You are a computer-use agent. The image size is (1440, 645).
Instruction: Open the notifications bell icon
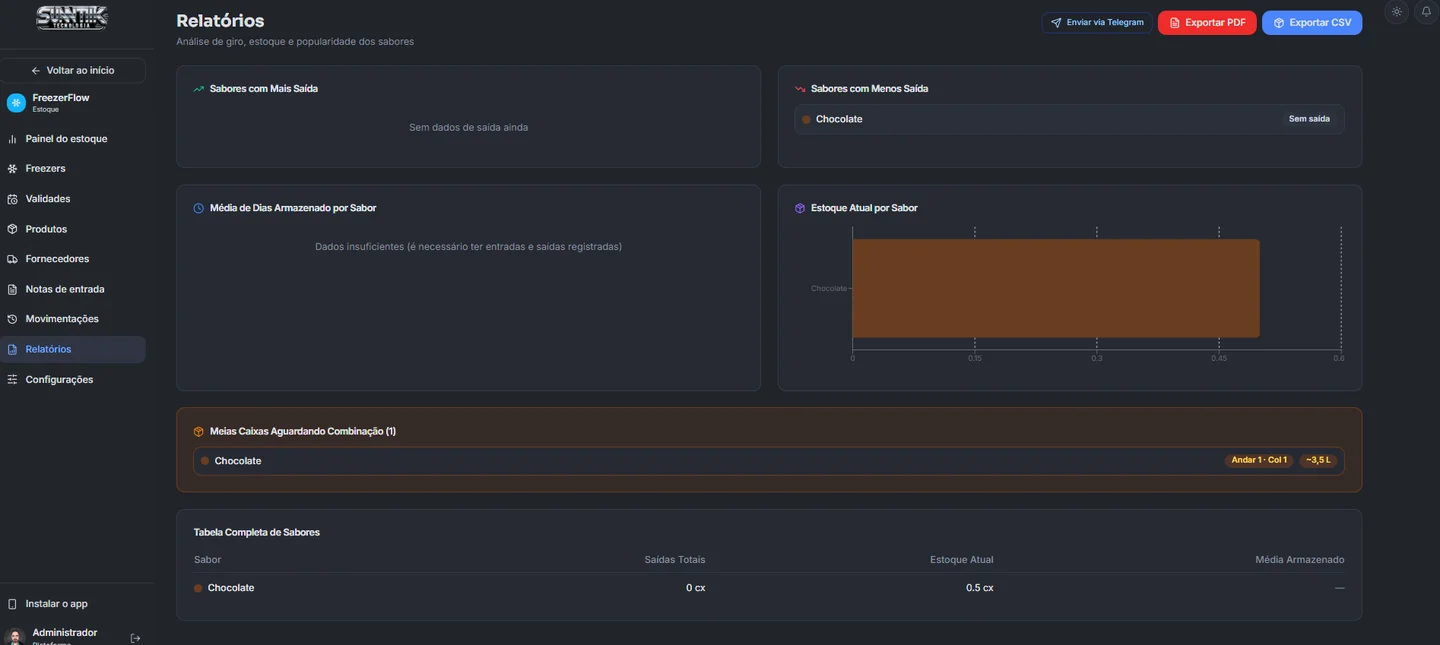1427,12
